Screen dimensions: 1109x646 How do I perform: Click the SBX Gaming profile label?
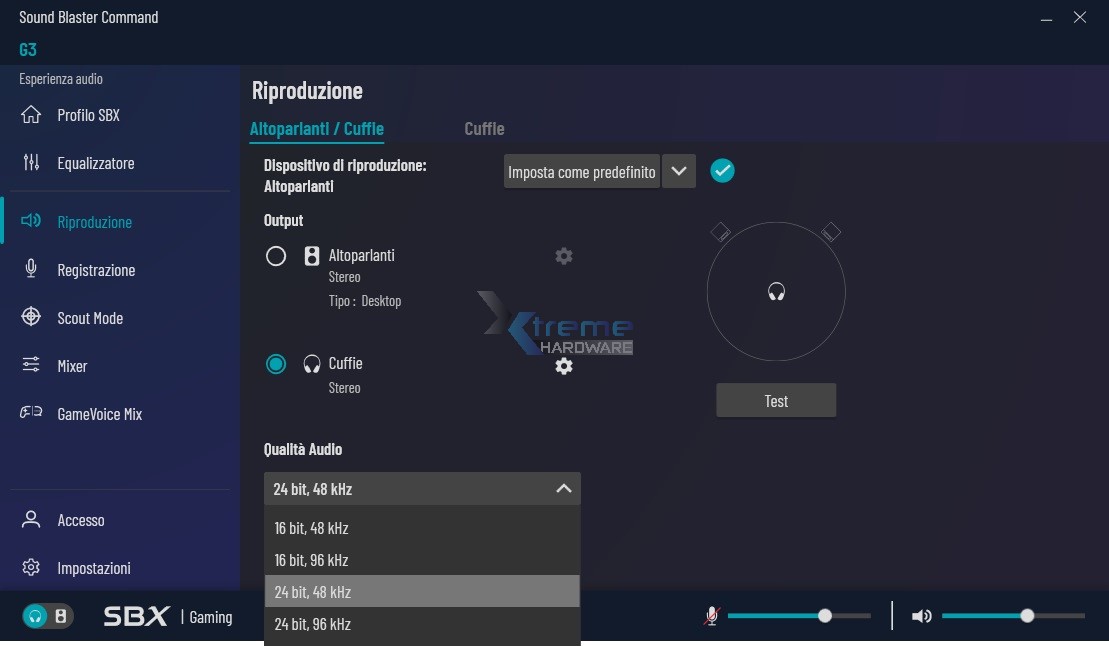click(x=168, y=617)
